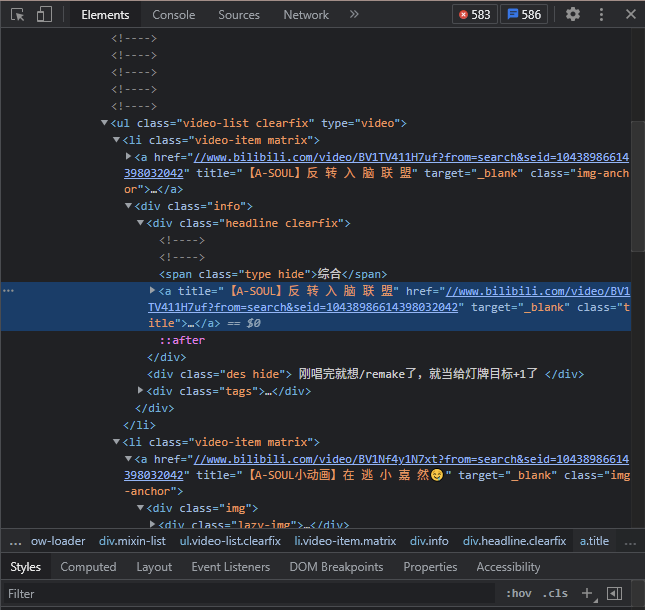Click the 583 errors counter
The image size is (645, 610).
click(x=475, y=15)
